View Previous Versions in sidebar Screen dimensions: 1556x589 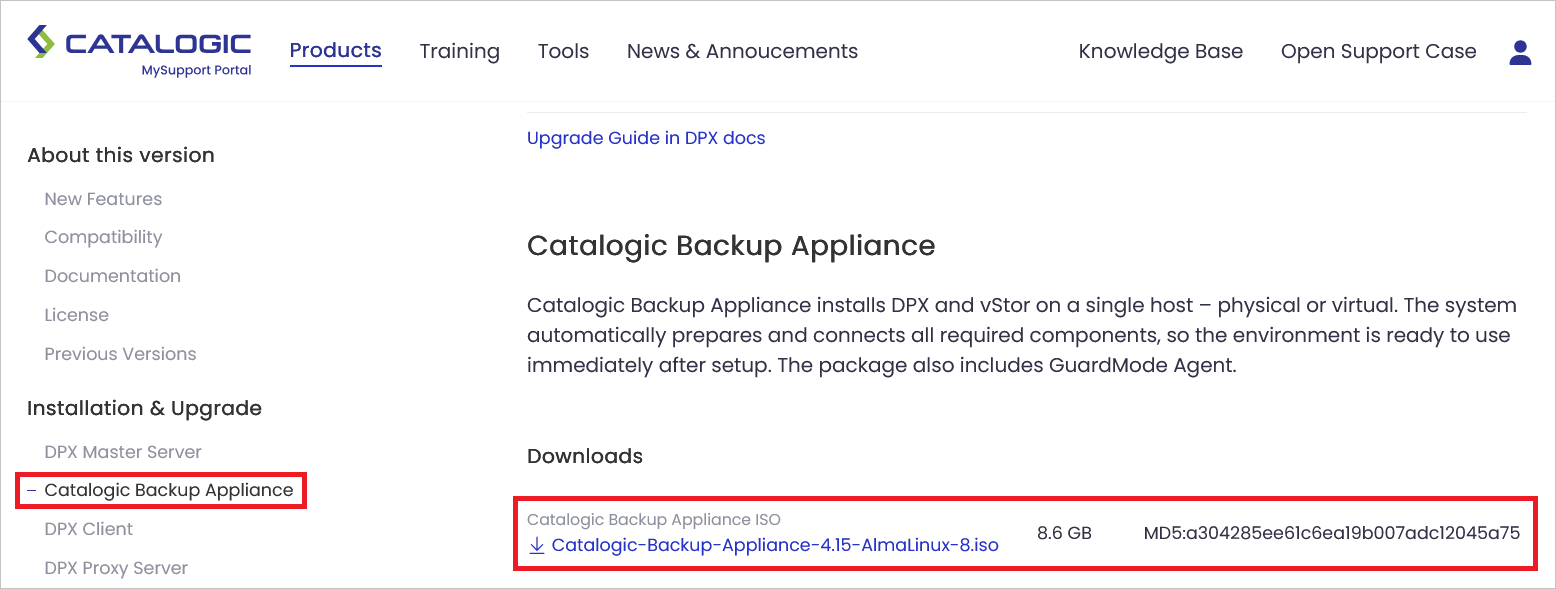120,354
